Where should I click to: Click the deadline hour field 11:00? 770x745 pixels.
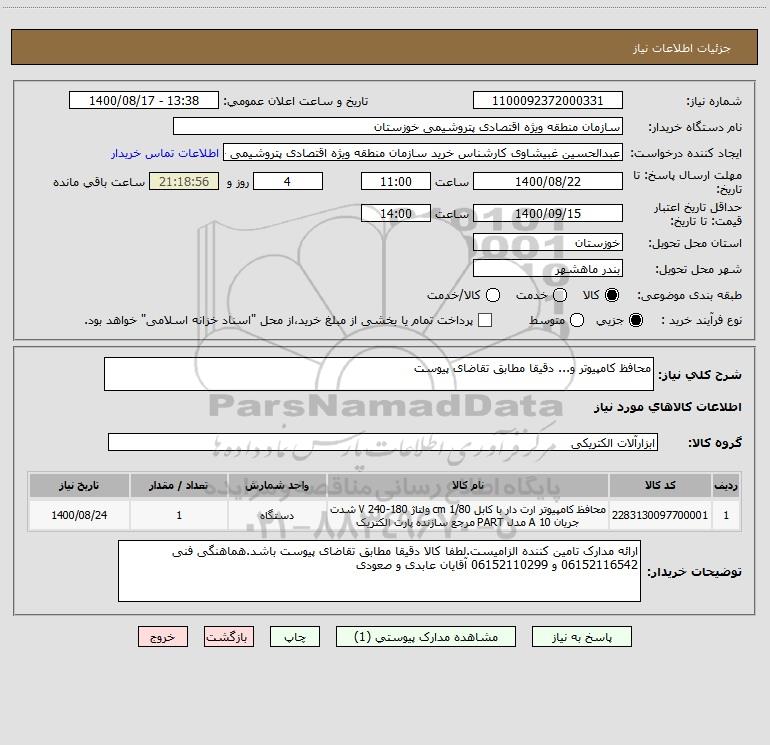point(396,181)
